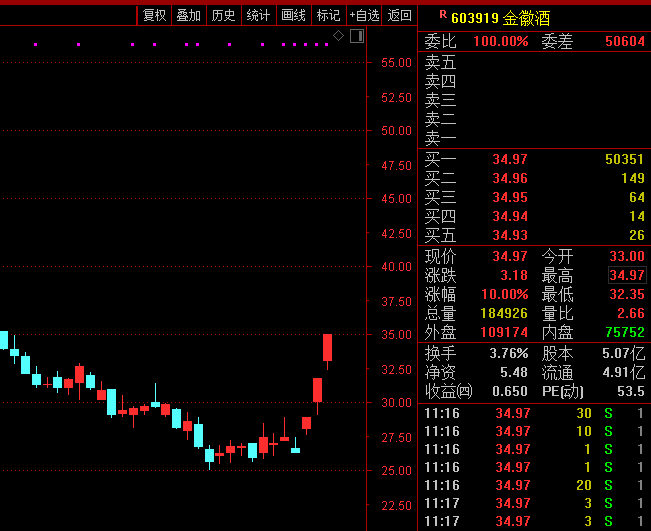Select the boxed 最高 value 34.97
651x531 pixels.
[x=627, y=275]
